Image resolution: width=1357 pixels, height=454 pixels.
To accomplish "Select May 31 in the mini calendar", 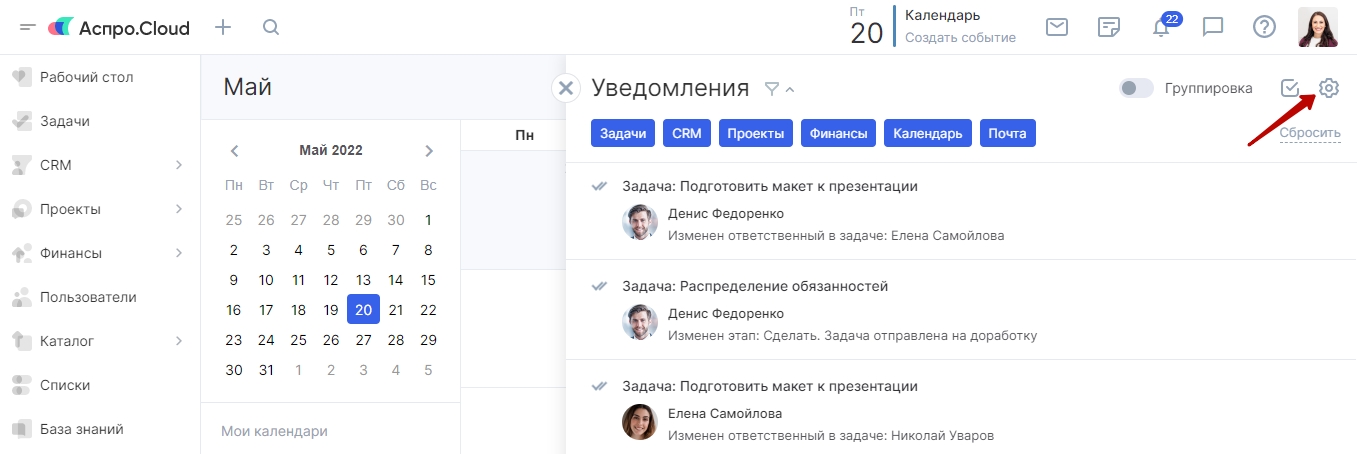I will coord(266,370).
